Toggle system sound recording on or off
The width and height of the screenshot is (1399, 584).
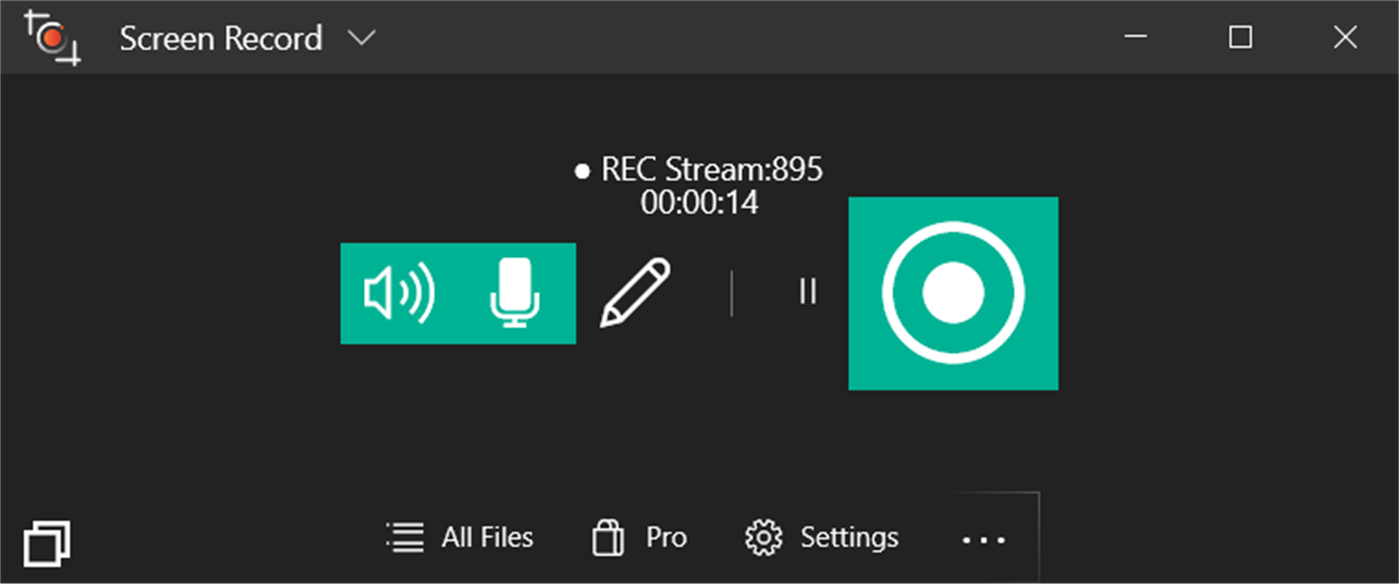pos(400,292)
